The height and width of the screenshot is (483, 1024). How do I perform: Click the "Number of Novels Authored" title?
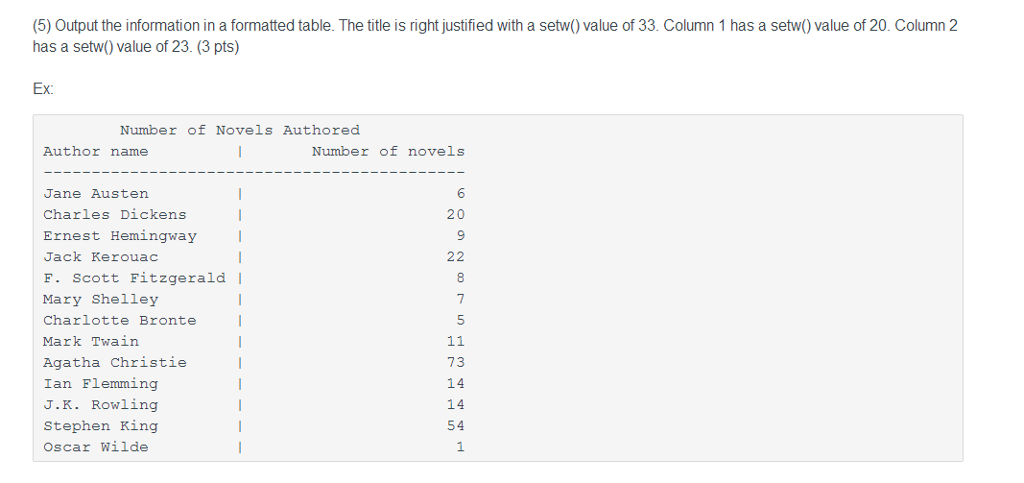pos(239,130)
